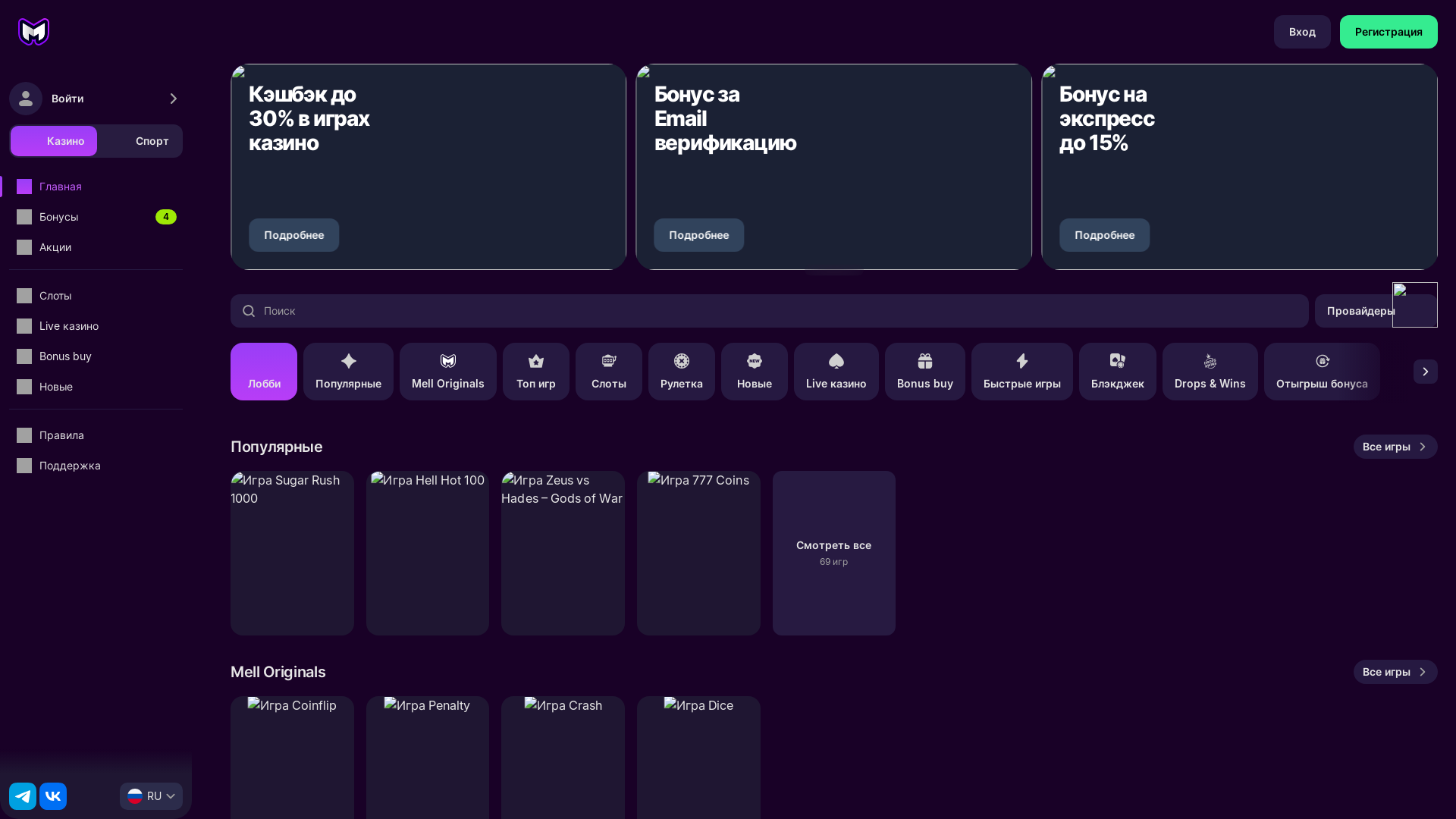Click the user avatar icon

click(x=26, y=99)
